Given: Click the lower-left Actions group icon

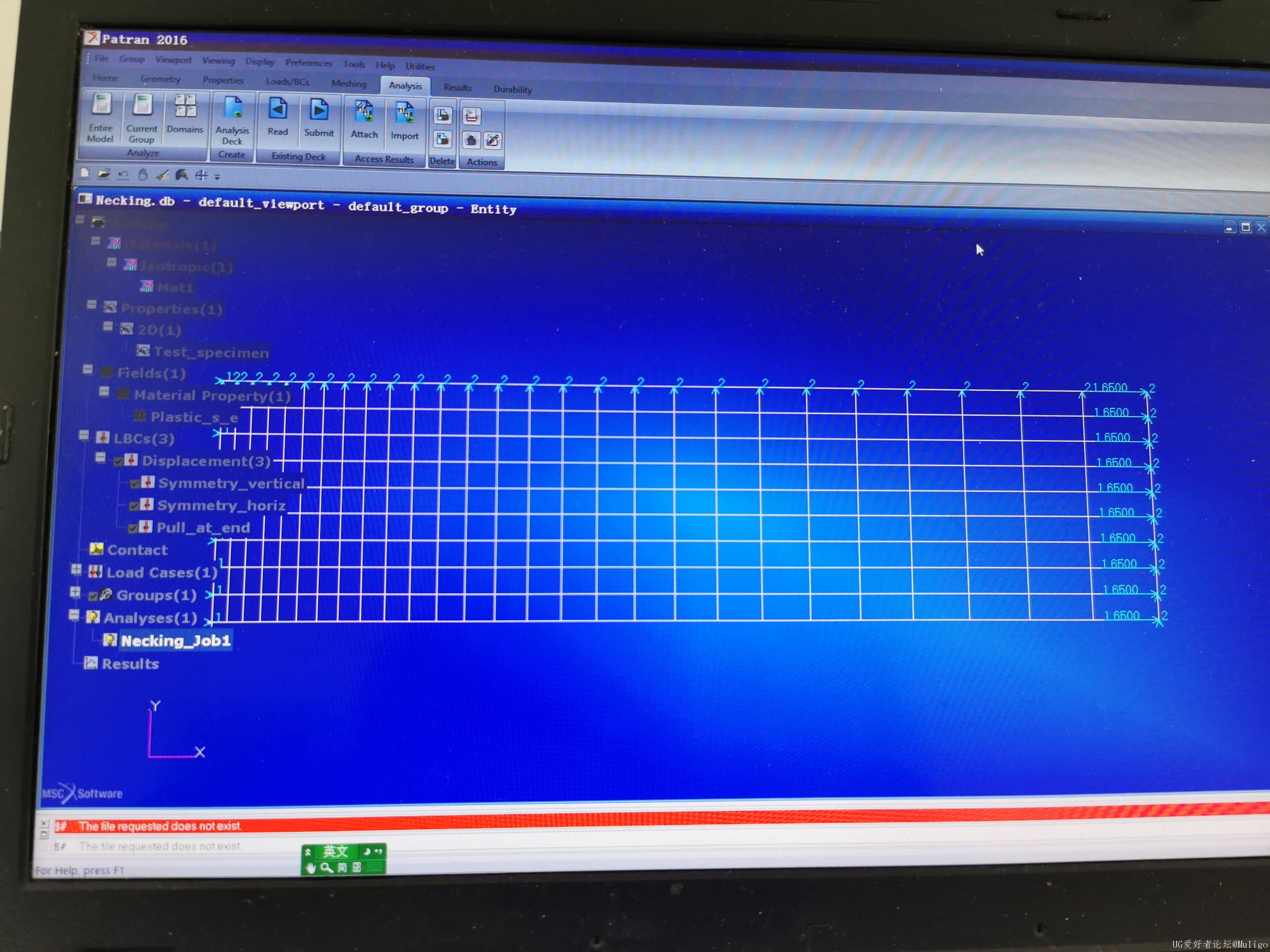Looking at the screenshot, I should [471, 140].
